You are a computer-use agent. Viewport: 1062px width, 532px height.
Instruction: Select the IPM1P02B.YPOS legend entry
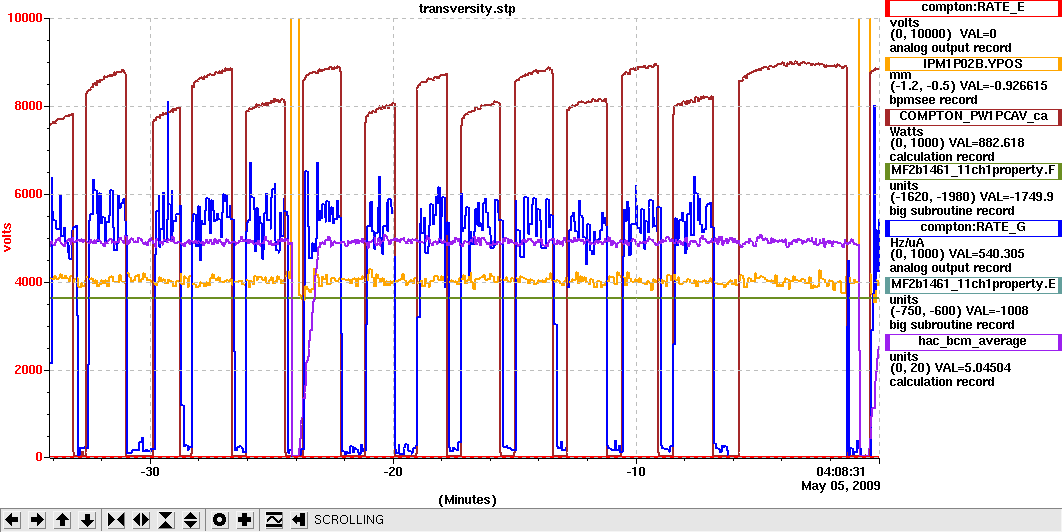tap(973, 64)
